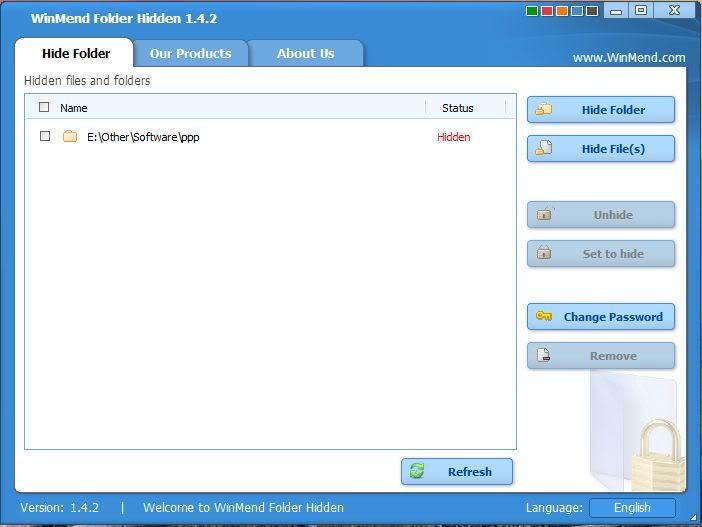
Task: Open the About Us tab
Action: 305,54
